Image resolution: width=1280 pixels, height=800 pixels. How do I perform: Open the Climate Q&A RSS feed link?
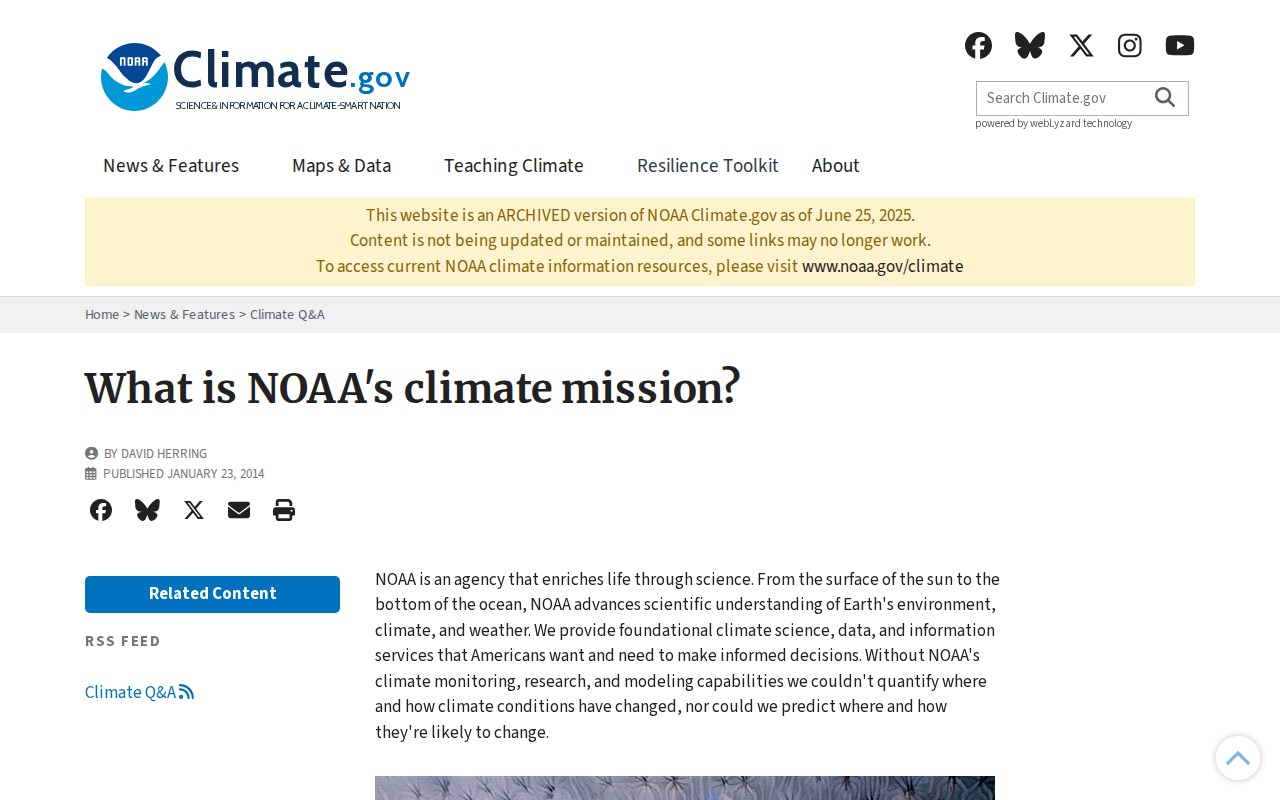coord(139,692)
